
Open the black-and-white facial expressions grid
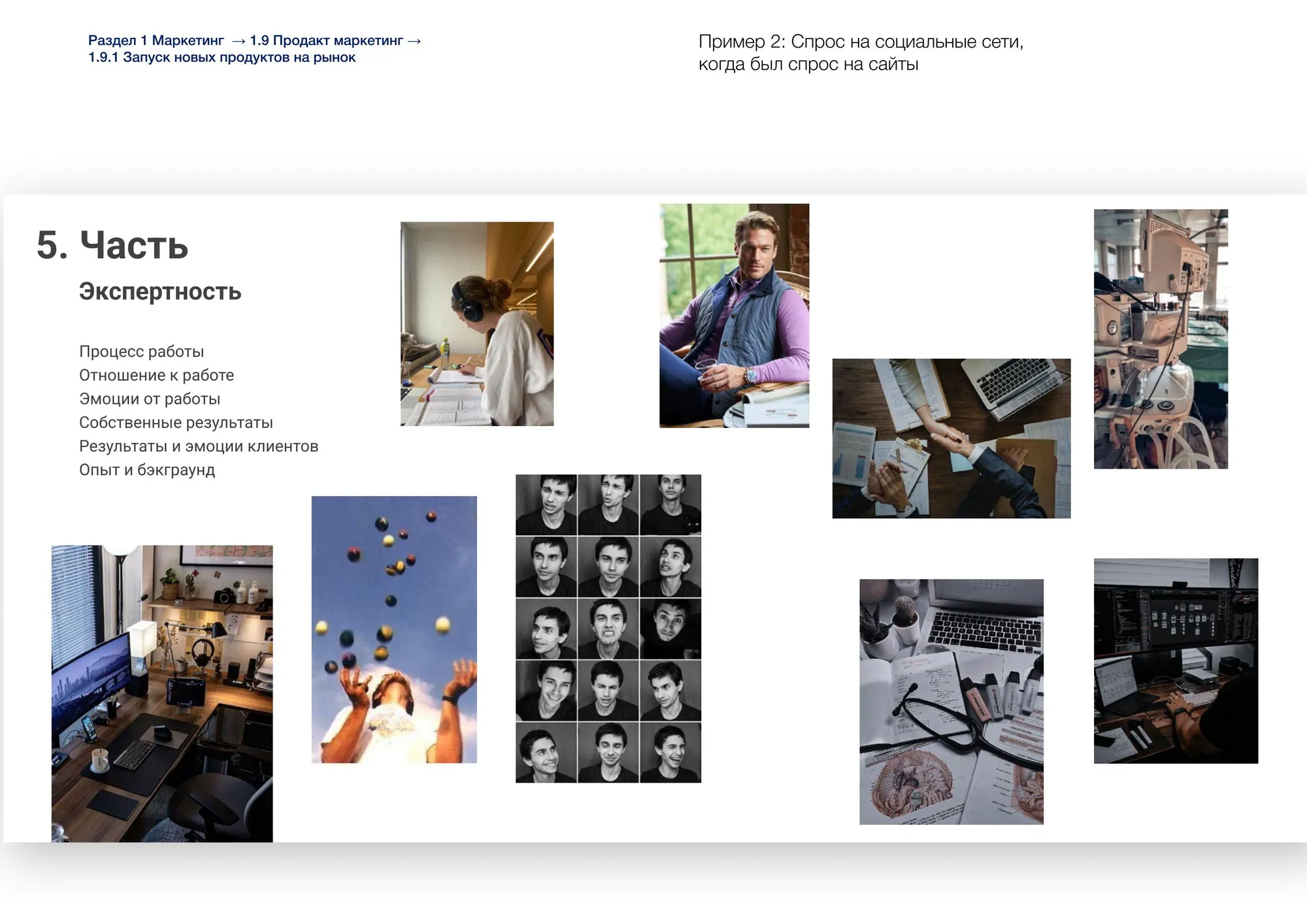(x=608, y=629)
